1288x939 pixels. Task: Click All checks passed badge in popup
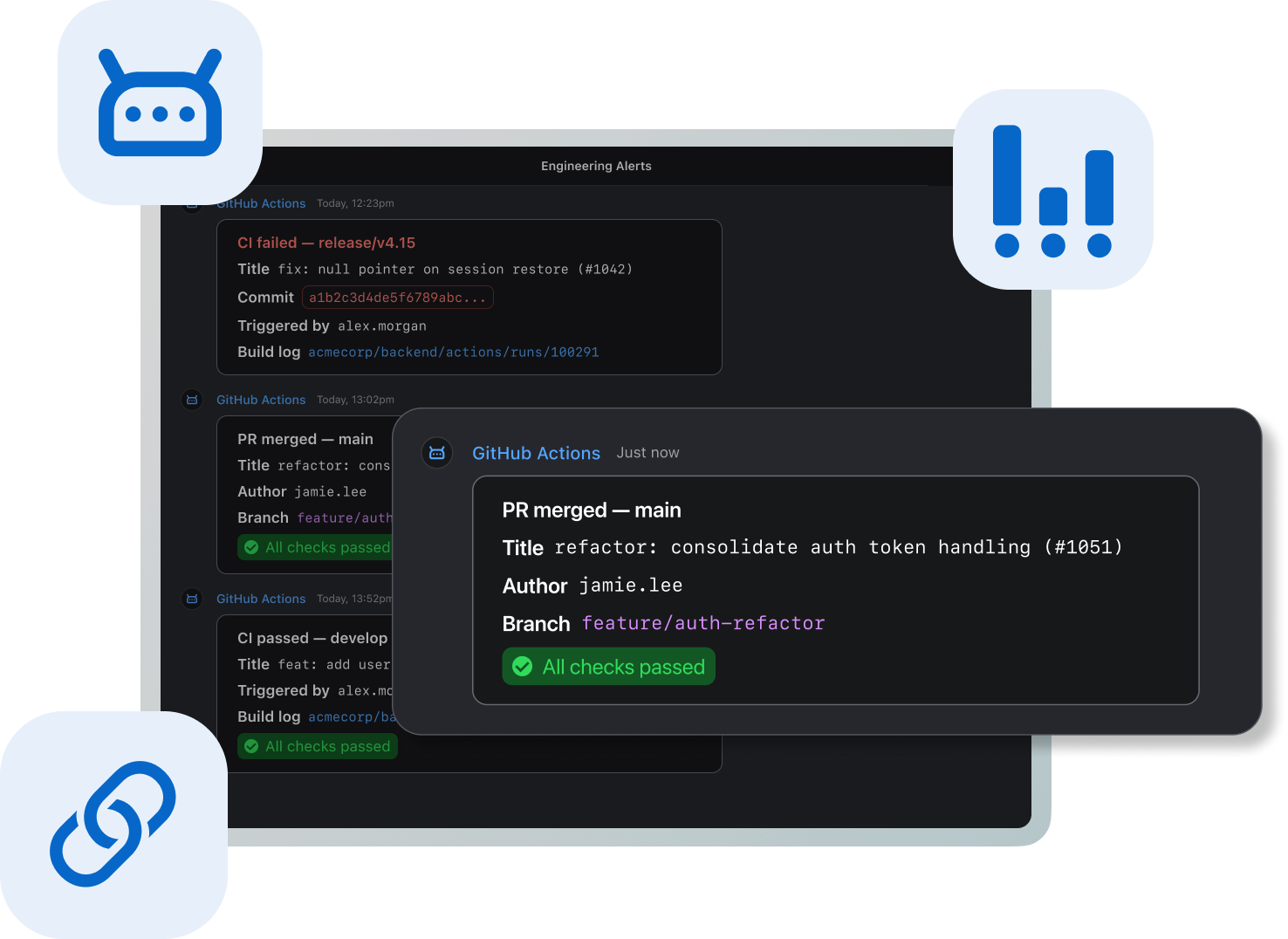(608, 667)
